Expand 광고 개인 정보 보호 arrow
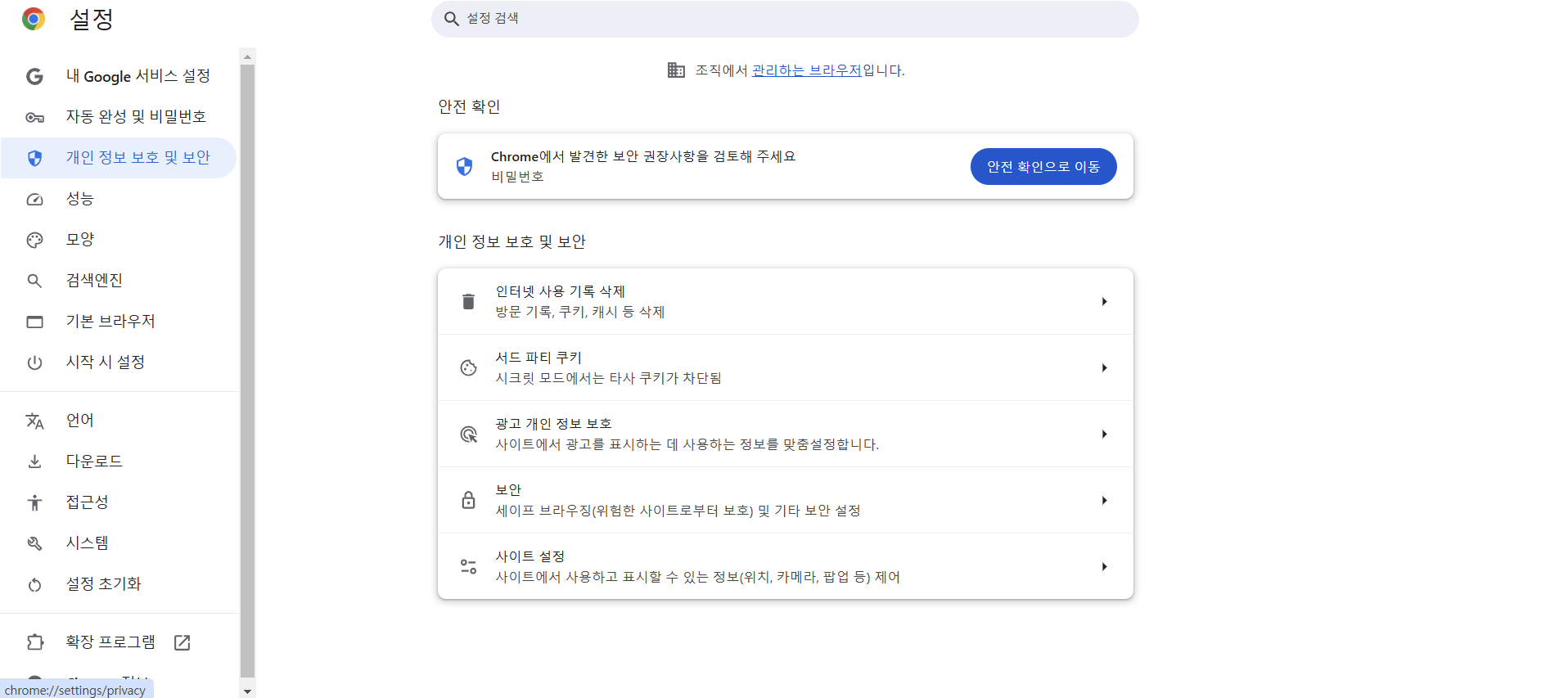This screenshot has height=698, width=1568. tap(1104, 434)
